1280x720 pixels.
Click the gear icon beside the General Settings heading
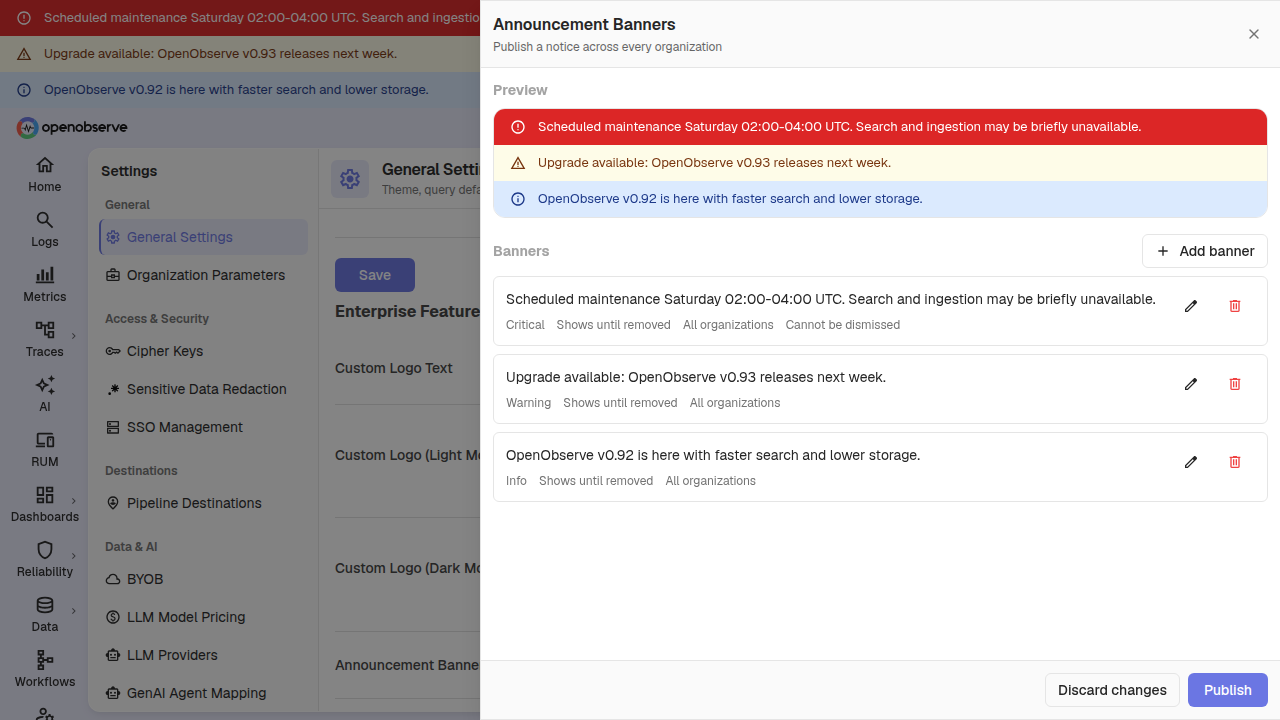[x=350, y=179]
